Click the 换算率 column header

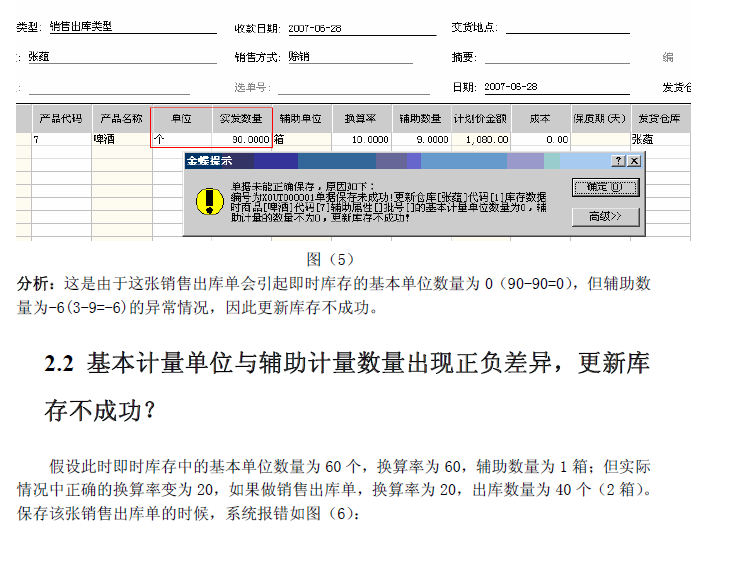pyautogui.click(x=361, y=118)
